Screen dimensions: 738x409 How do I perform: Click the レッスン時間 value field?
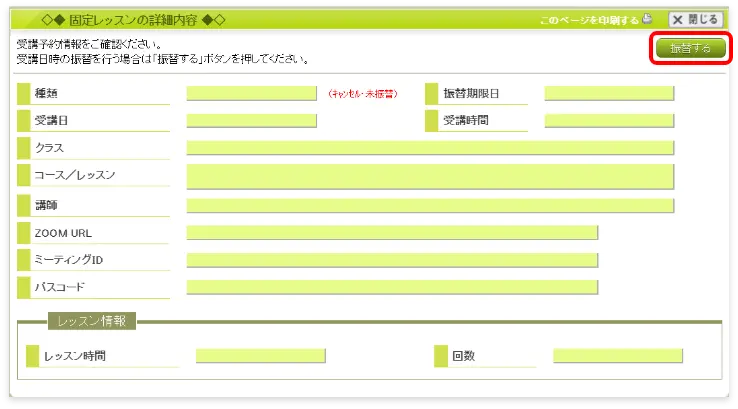pyautogui.click(x=260, y=356)
